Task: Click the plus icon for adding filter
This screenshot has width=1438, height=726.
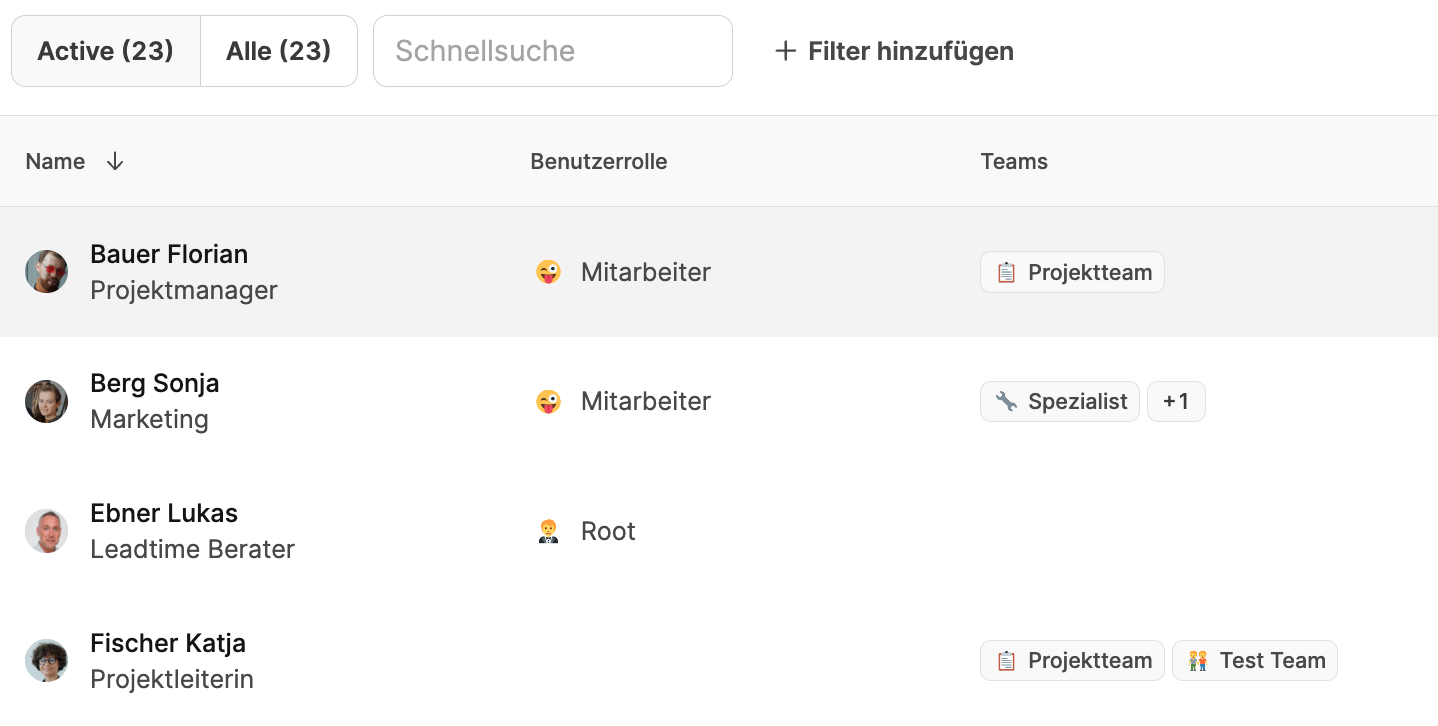Action: pos(786,51)
